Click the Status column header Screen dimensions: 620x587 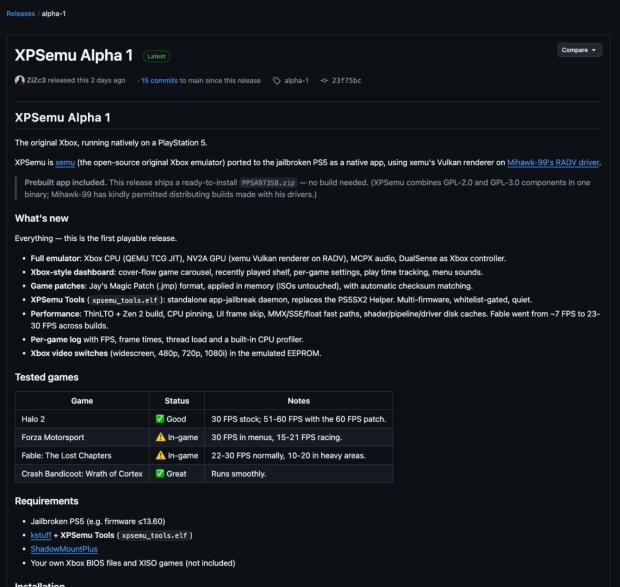(177, 401)
